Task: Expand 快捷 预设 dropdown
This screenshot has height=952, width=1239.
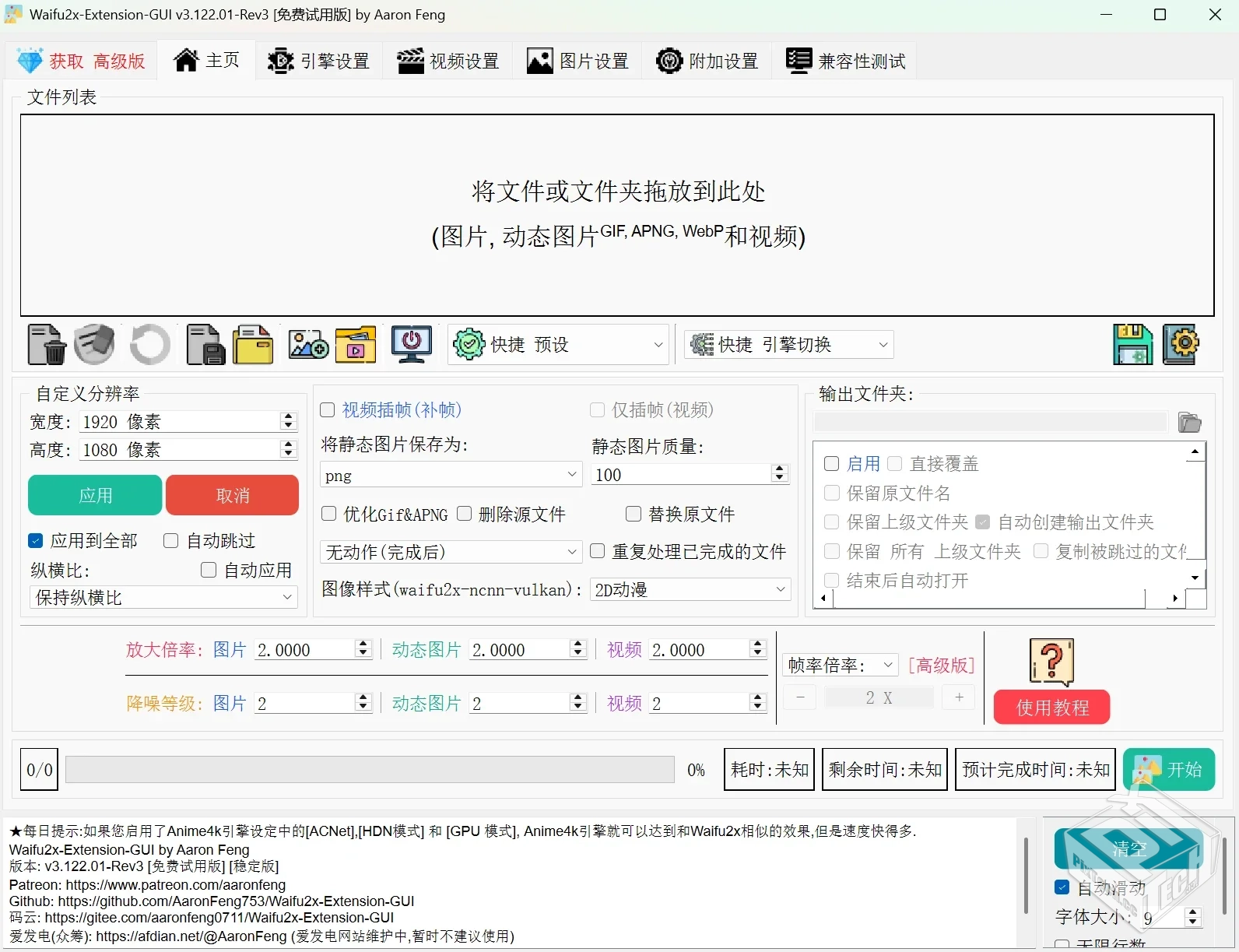Action: point(558,344)
